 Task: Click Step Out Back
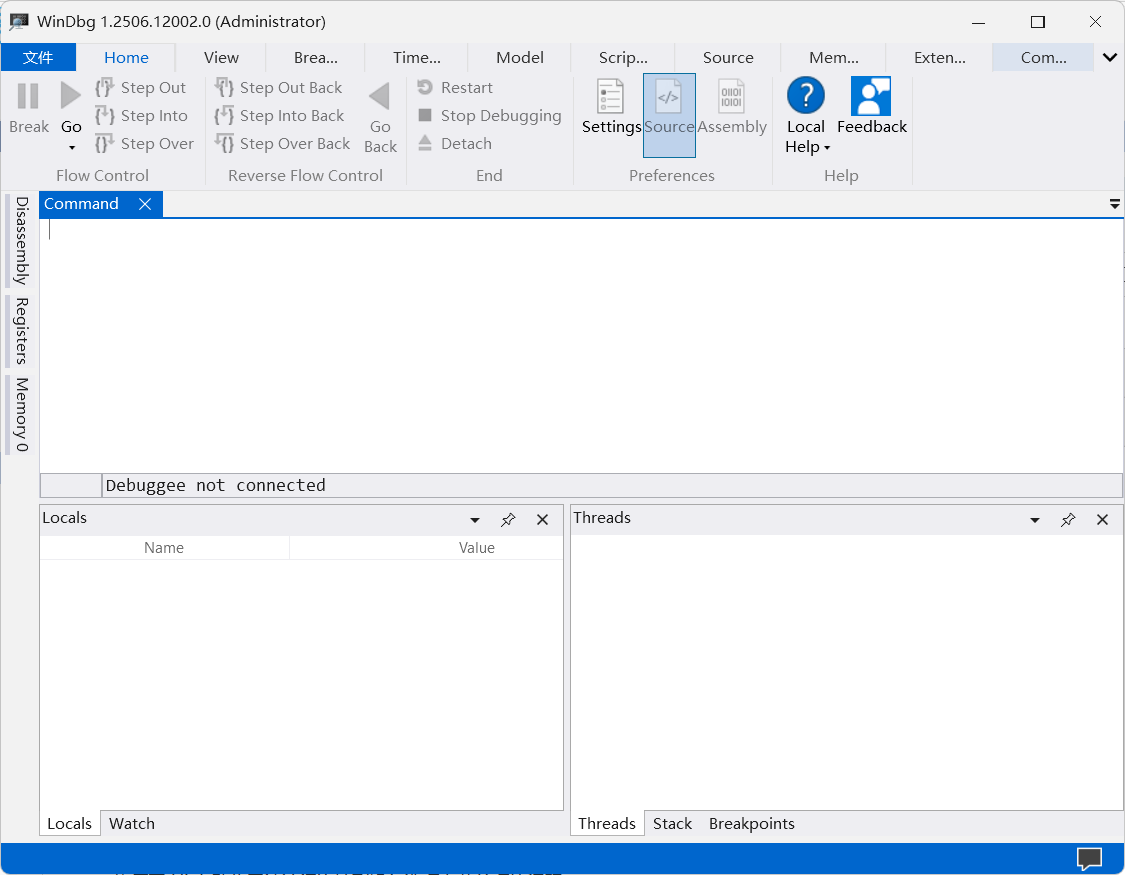pyautogui.click(x=278, y=88)
